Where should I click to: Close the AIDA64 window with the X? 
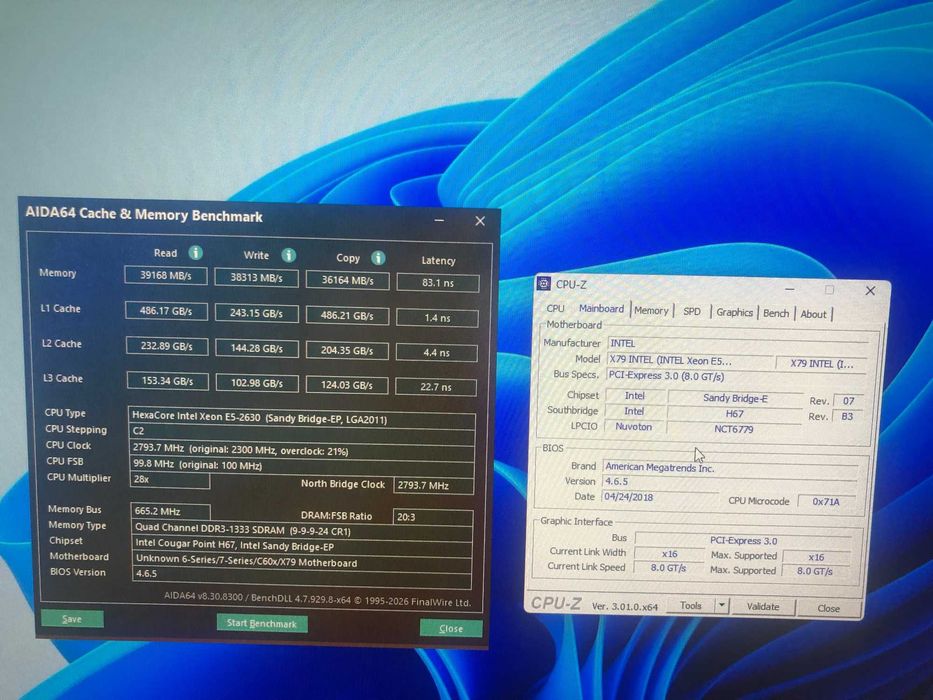(x=480, y=221)
